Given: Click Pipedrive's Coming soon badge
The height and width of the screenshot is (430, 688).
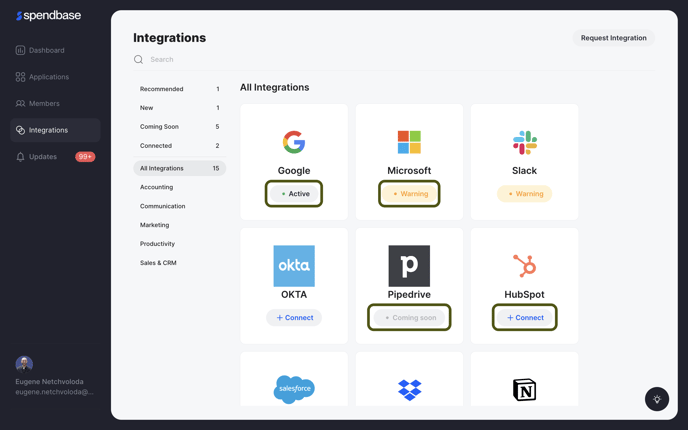Looking at the screenshot, I should (409, 317).
